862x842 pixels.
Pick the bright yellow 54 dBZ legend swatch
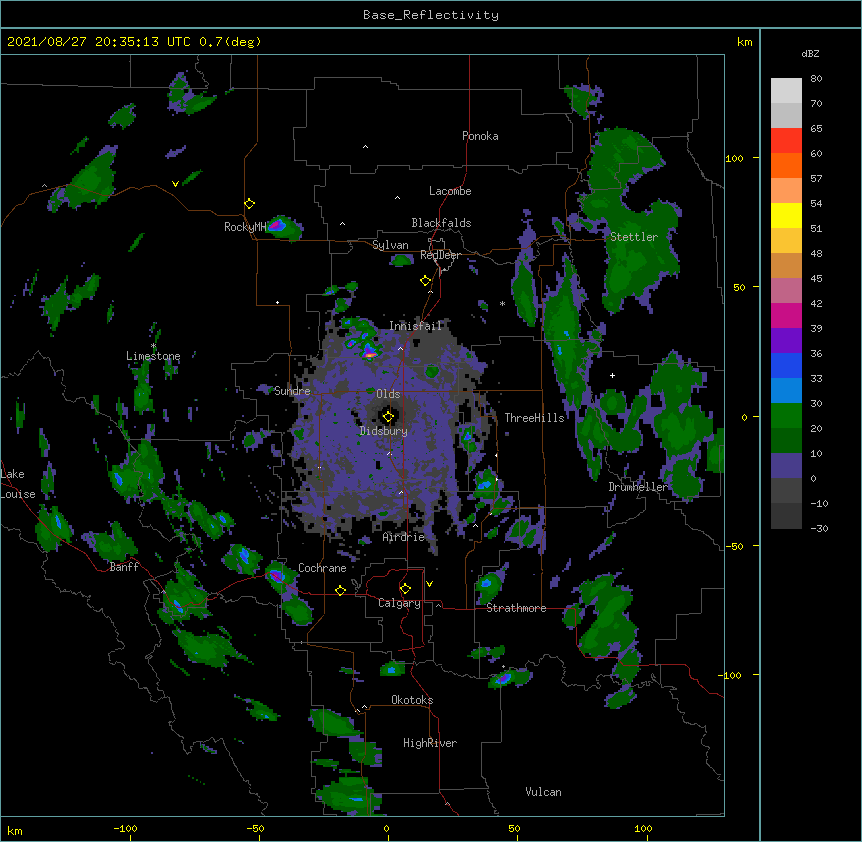point(786,215)
